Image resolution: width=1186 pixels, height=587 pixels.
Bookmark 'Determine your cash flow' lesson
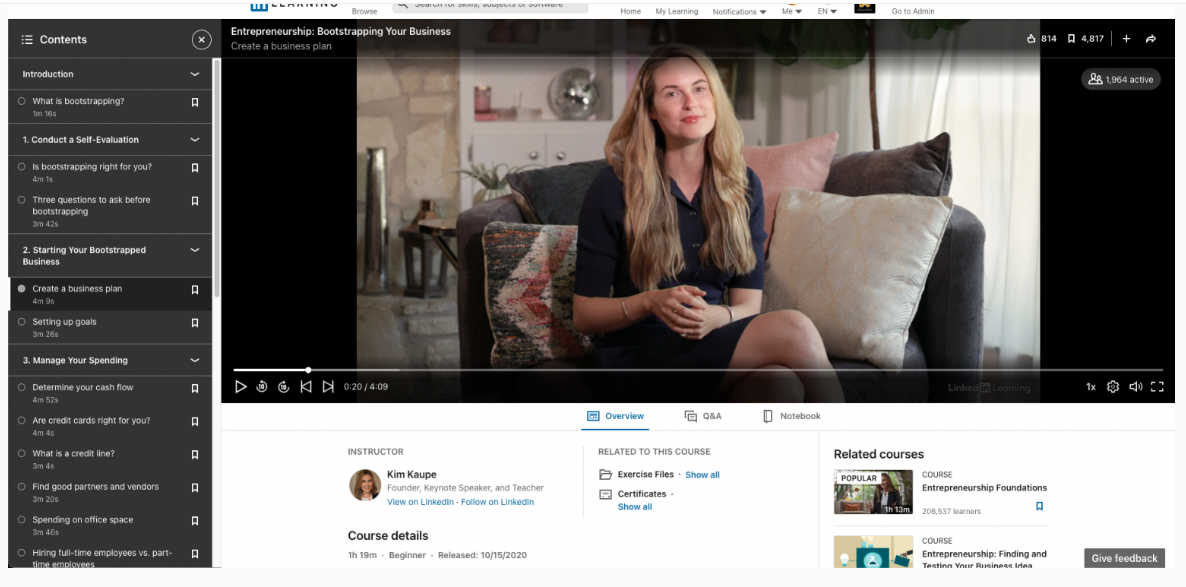(x=195, y=388)
